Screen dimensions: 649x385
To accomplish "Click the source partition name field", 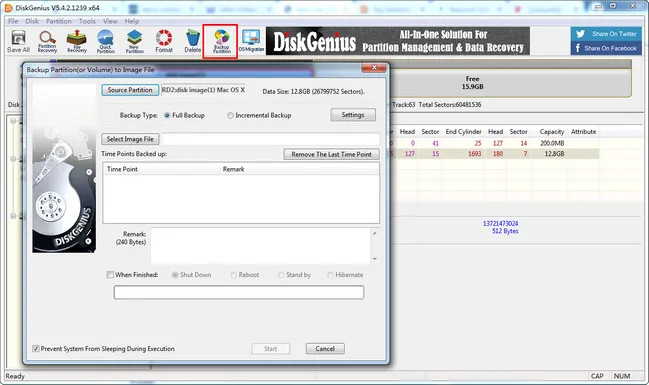I will click(x=203, y=90).
